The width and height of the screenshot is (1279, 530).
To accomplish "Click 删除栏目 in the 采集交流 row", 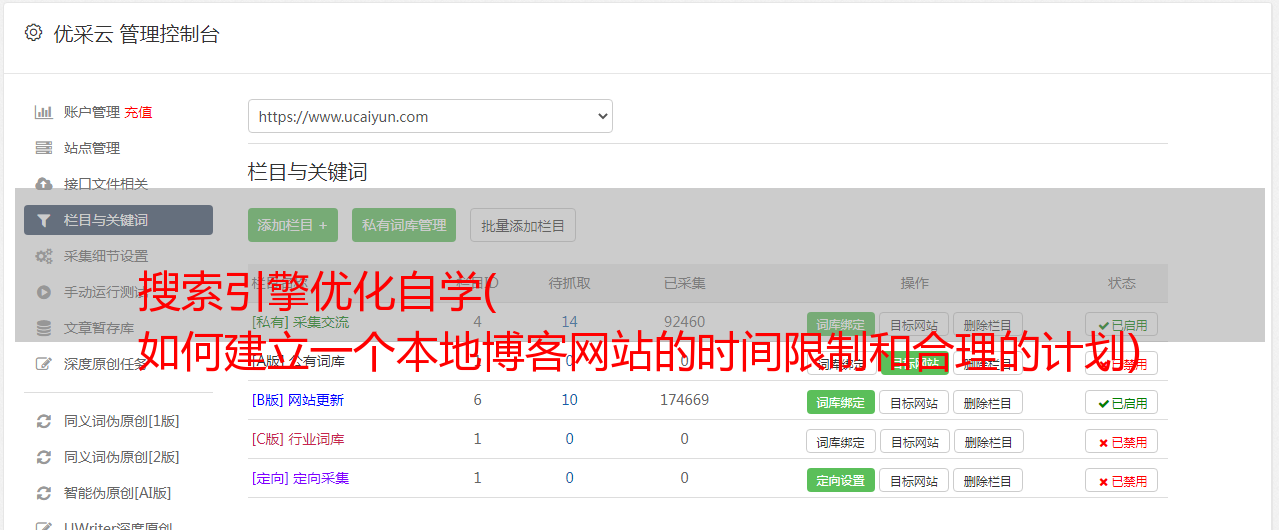I will pos(988,324).
